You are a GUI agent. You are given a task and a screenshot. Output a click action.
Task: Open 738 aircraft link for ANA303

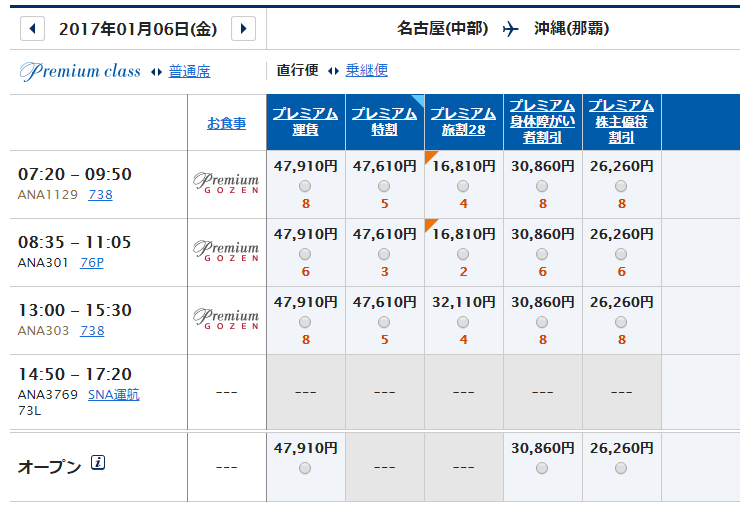[x=92, y=331]
